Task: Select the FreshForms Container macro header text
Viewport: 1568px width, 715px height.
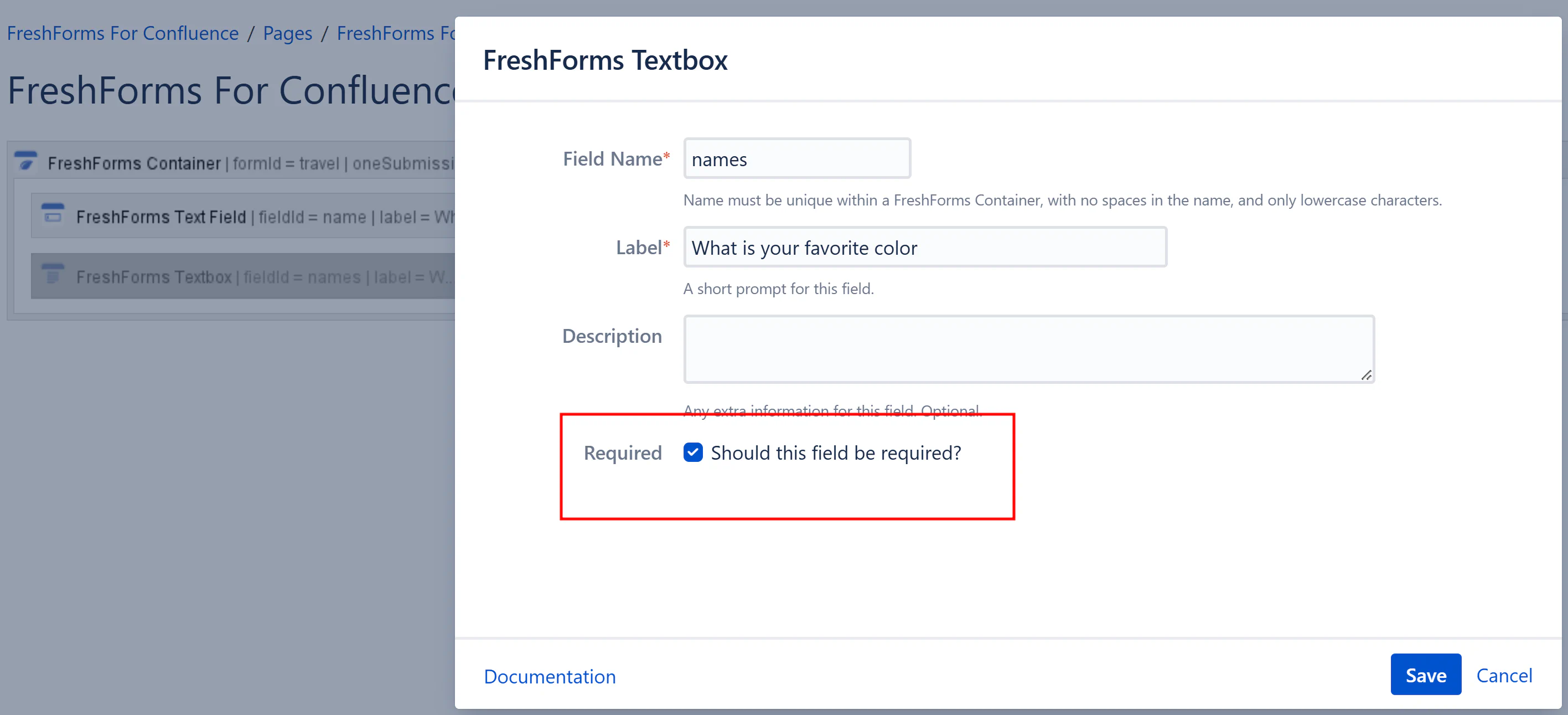Action: [x=134, y=163]
